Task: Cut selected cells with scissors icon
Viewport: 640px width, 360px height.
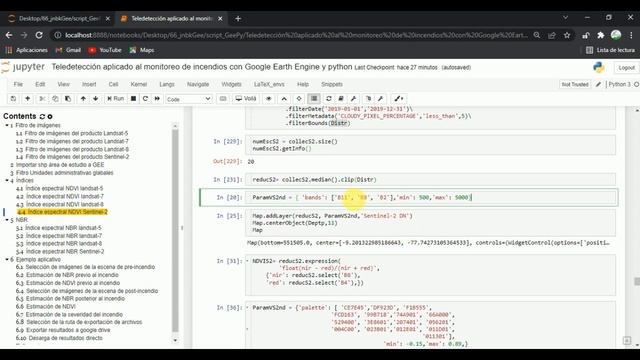Action: 42,99
